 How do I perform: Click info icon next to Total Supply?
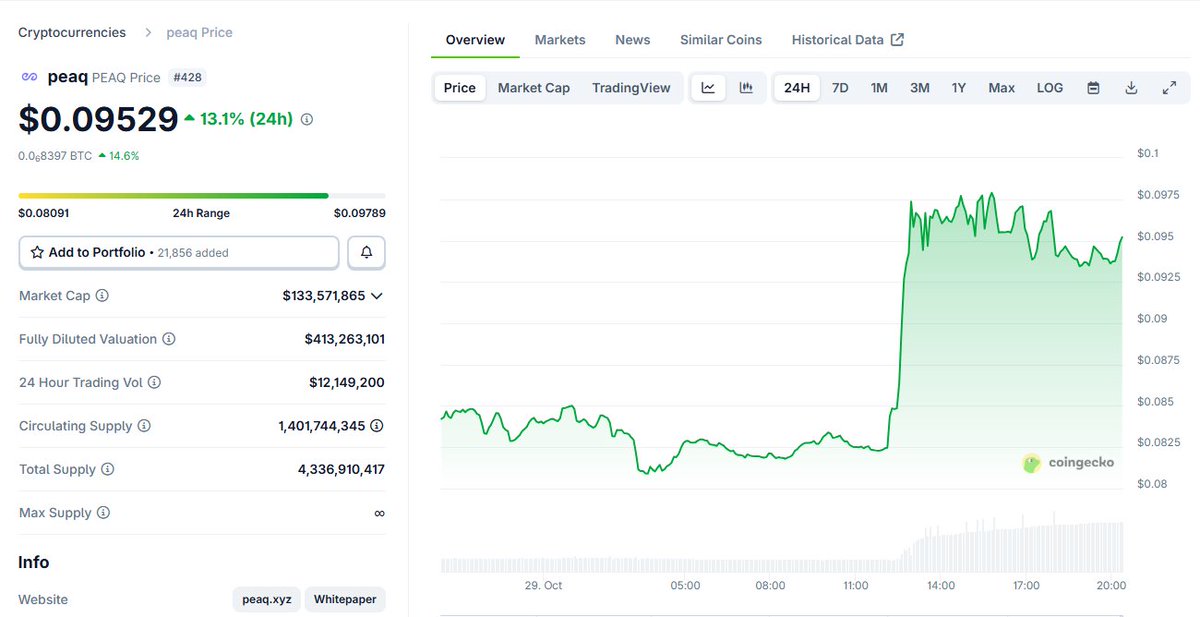108,470
